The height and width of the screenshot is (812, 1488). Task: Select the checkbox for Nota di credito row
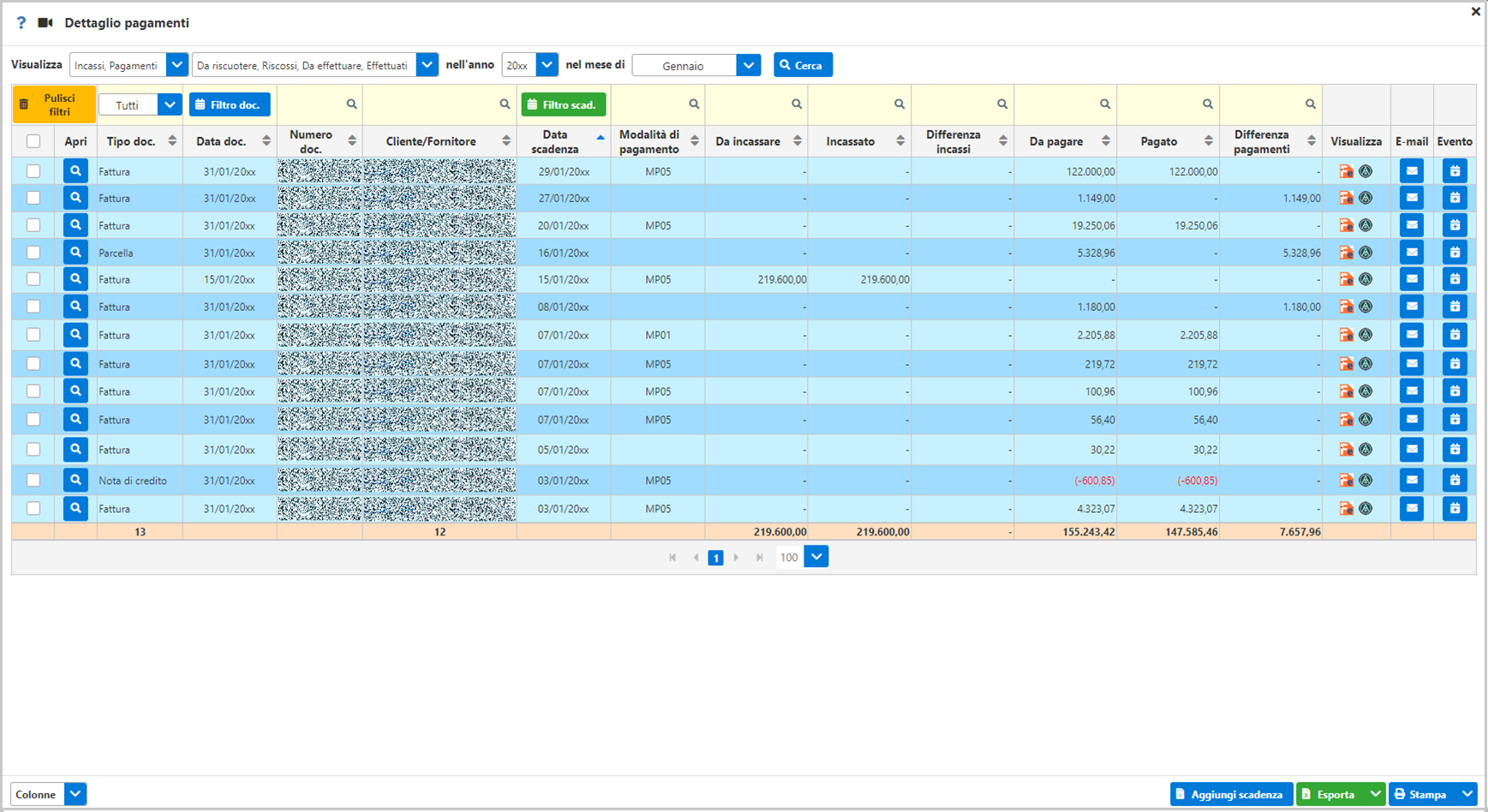(33, 481)
